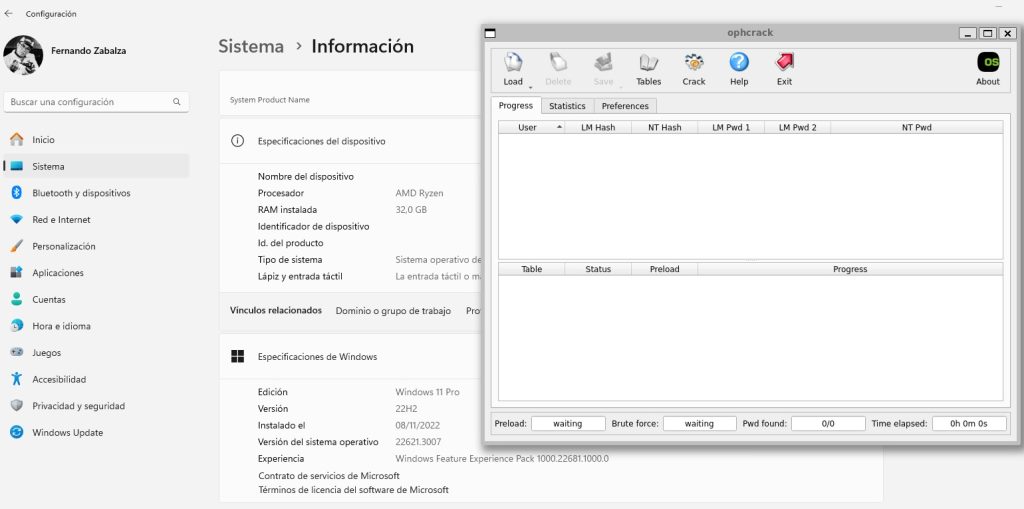Open Dominio o grupo de trabajo link
The image size is (1024, 509).
pyautogui.click(x=393, y=311)
